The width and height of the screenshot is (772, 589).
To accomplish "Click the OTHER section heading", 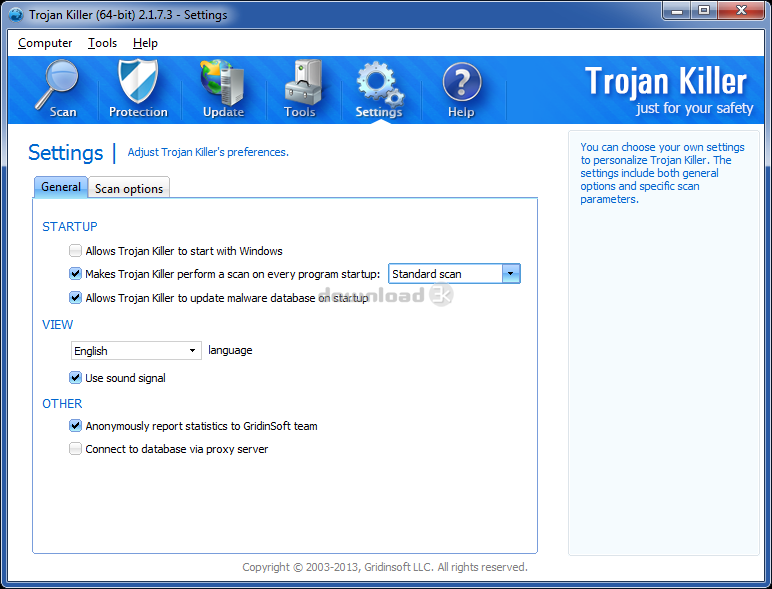I will tap(62, 403).
